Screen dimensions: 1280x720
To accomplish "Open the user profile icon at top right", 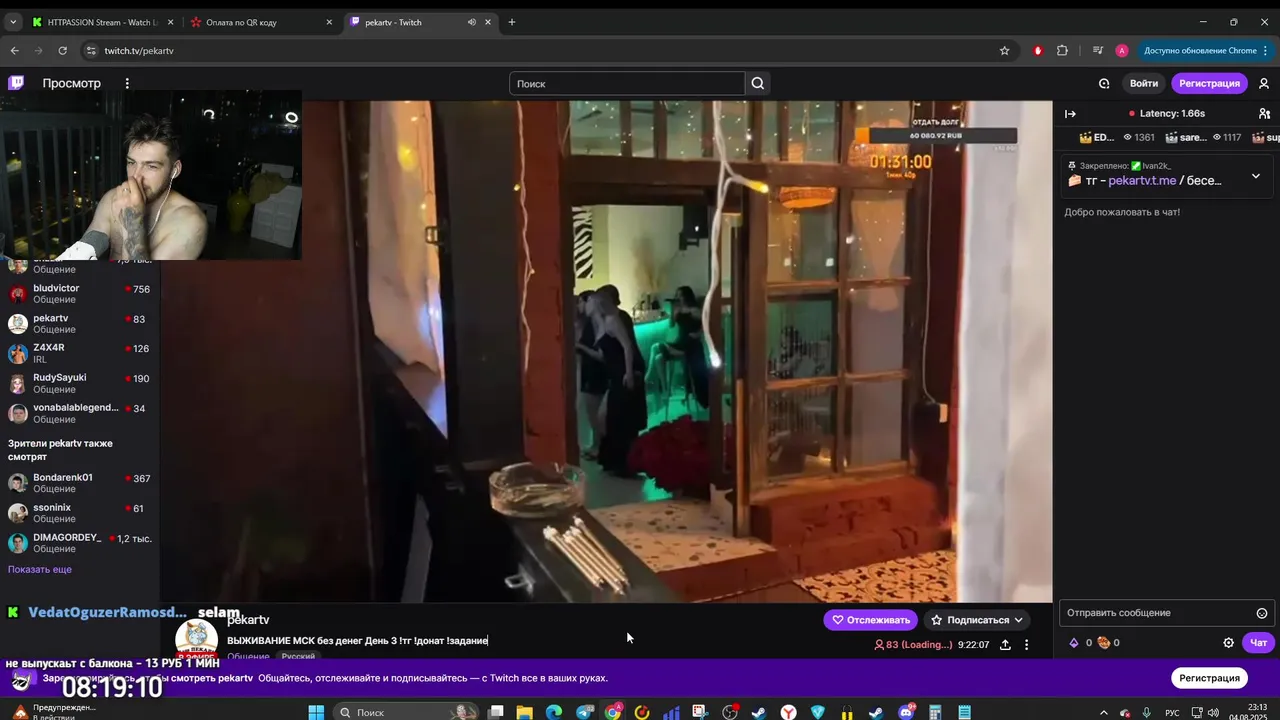I will [1264, 84].
